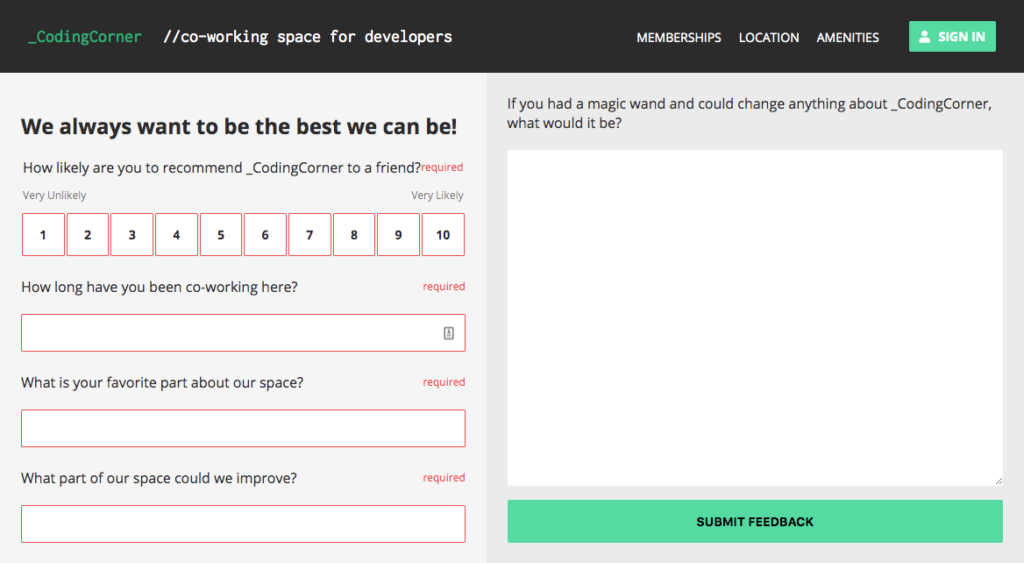The image size is (1024, 563).
Task: Grab the textarea resize handle corner
Action: tap(999, 481)
